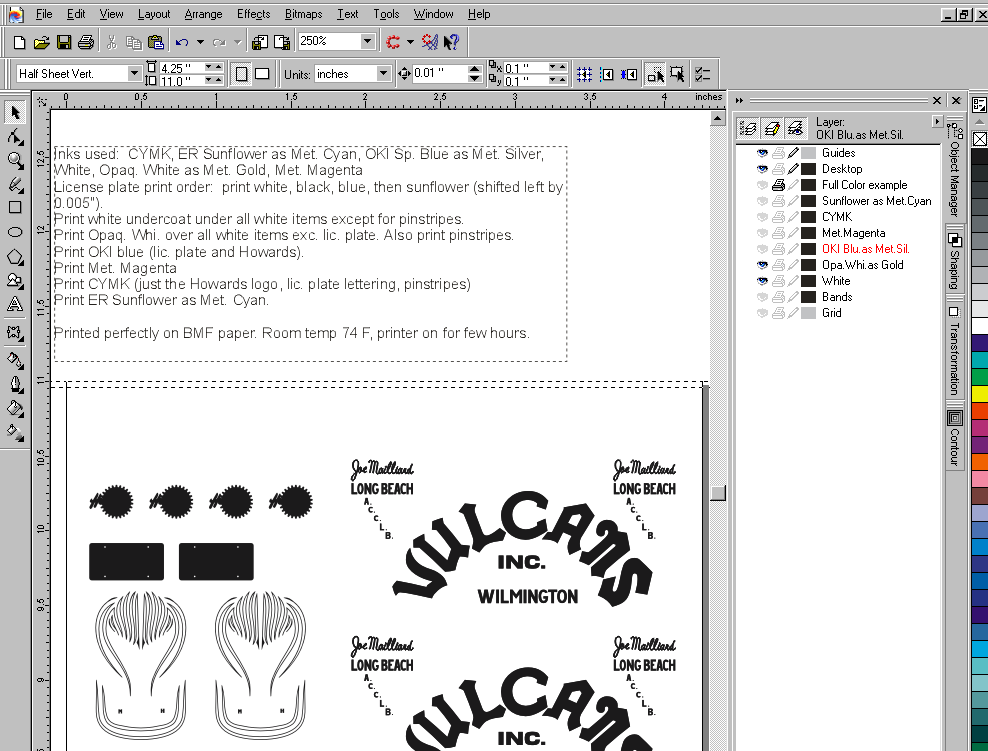This screenshot has width=988, height=751.
Task: Select the Text tool
Action: coord(15,304)
